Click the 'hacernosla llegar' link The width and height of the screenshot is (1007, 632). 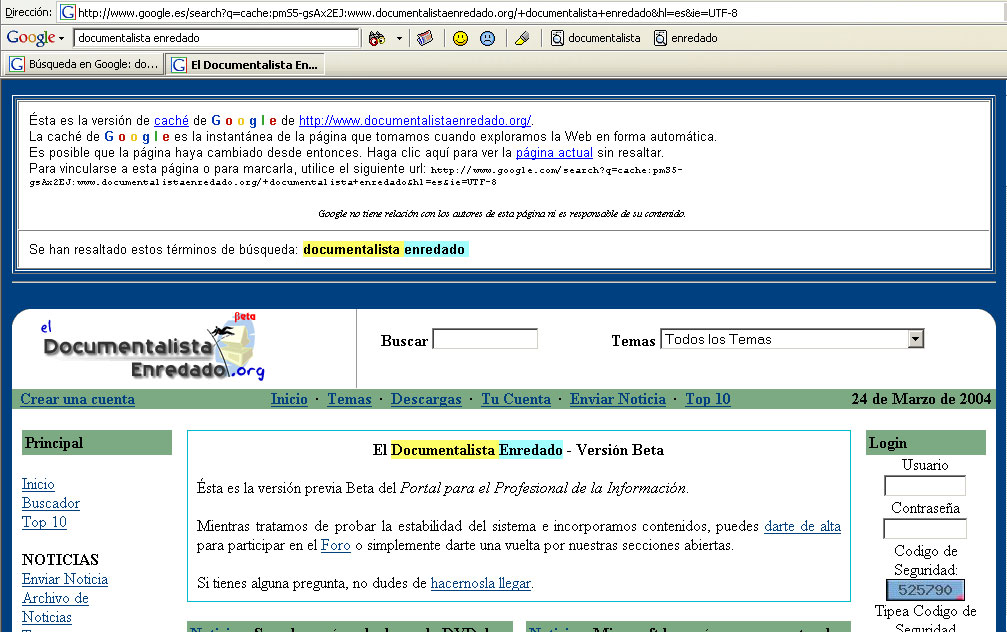(x=481, y=583)
